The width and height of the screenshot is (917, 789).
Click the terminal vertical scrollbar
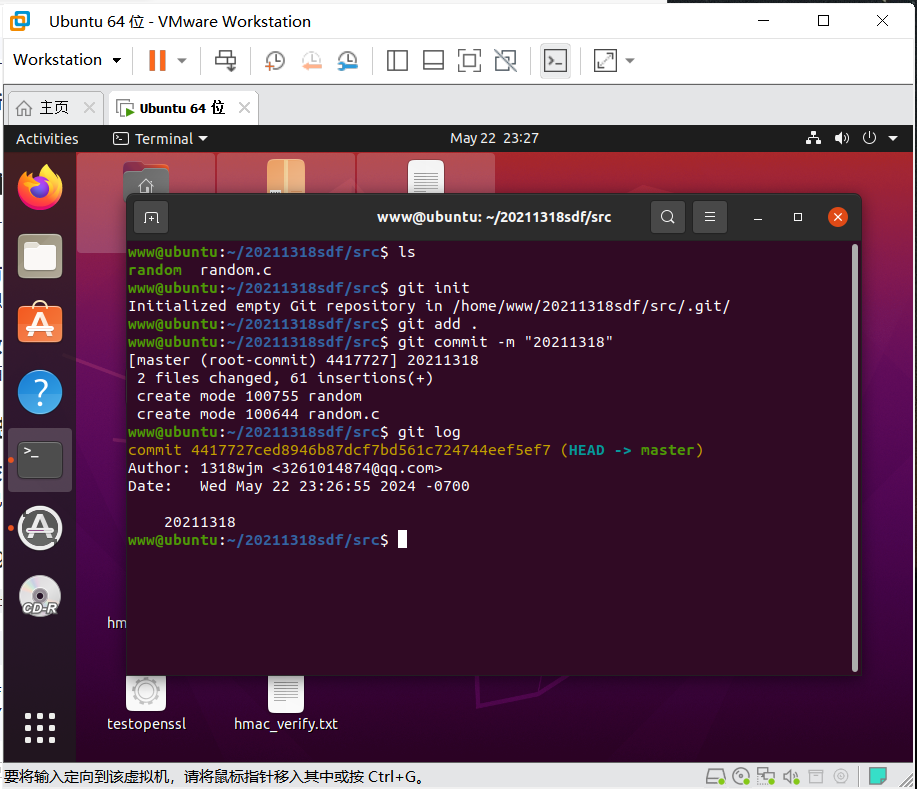855,458
